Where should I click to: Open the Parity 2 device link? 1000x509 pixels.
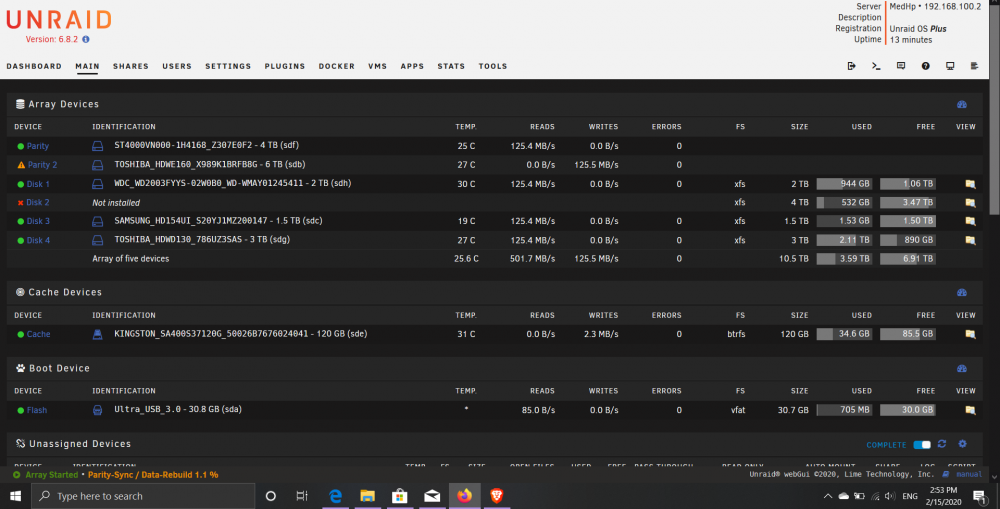pos(42,165)
